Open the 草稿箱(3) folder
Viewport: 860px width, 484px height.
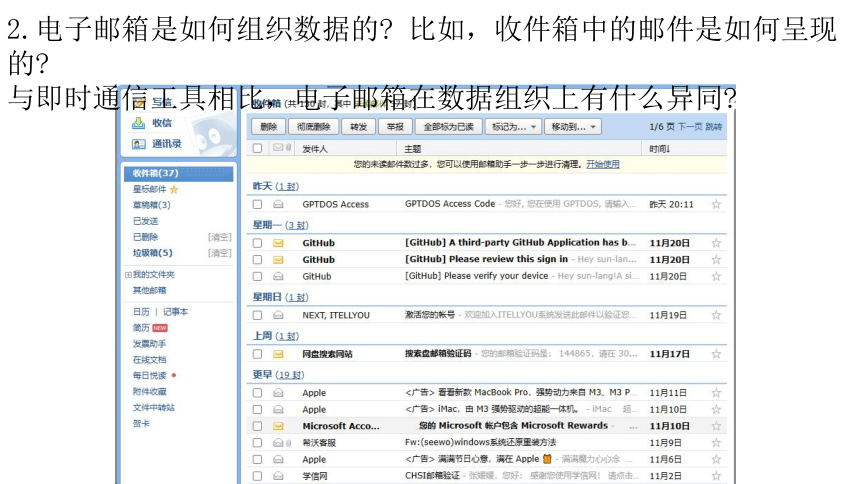pyautogui.click(x=151, y=205)
